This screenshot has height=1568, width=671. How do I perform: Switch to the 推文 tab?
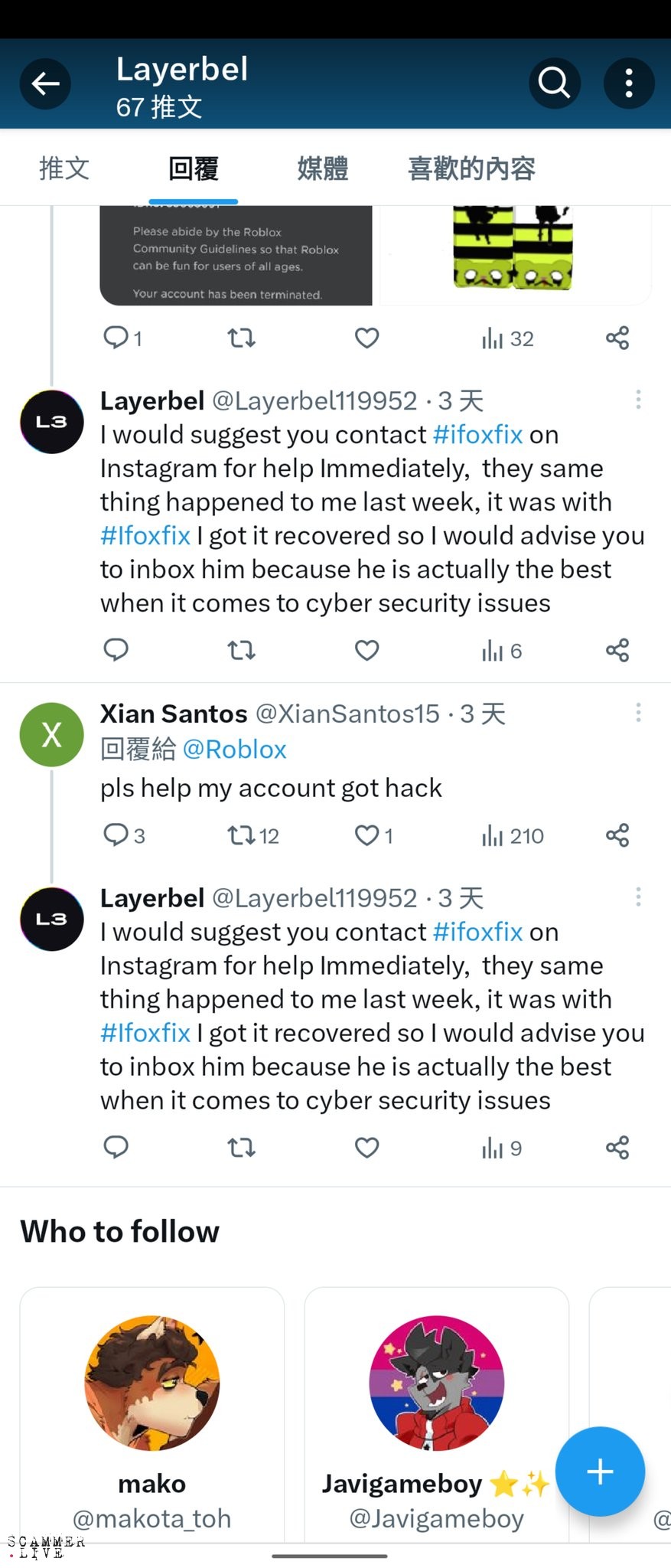64,168
